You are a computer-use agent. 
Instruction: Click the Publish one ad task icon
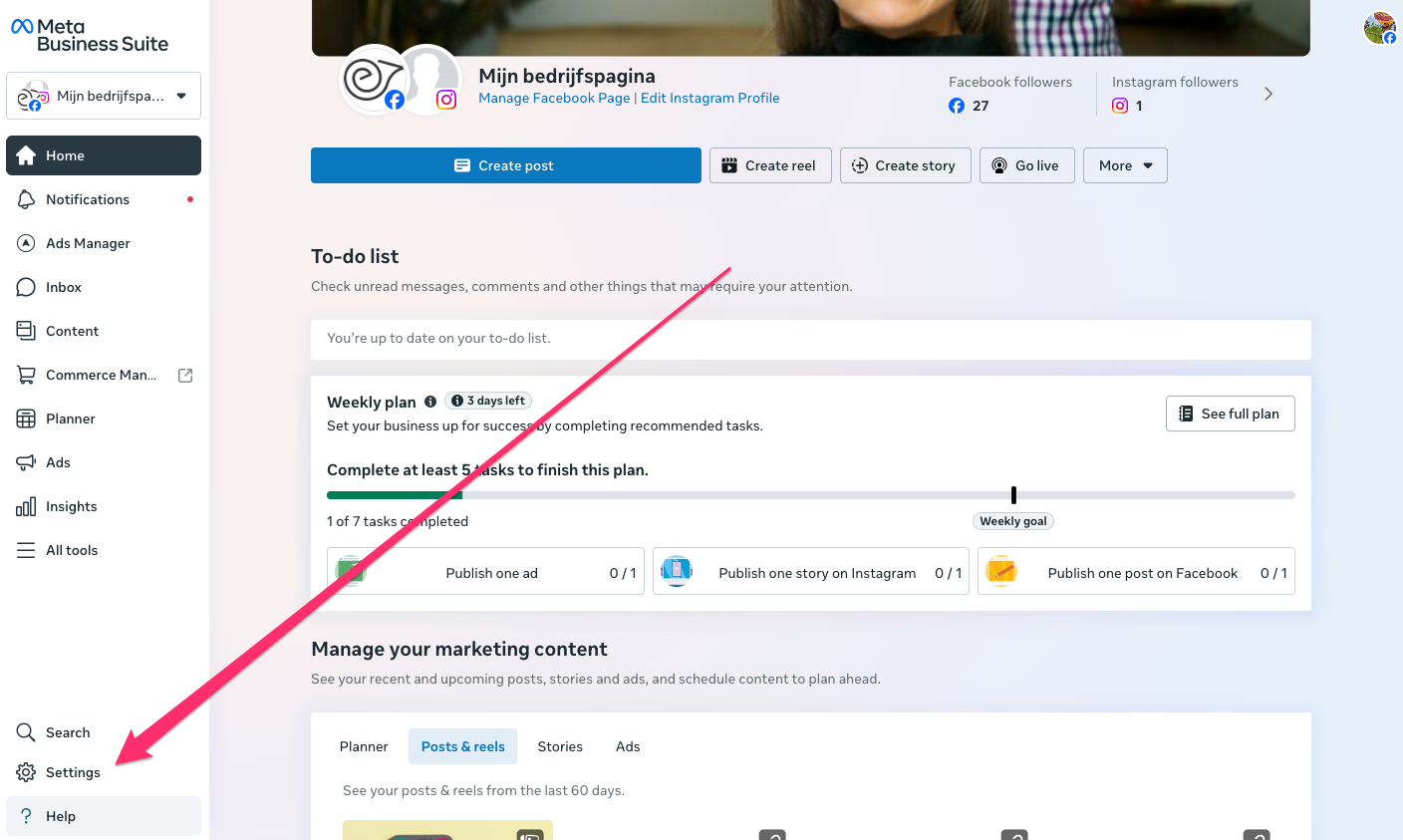350,571
